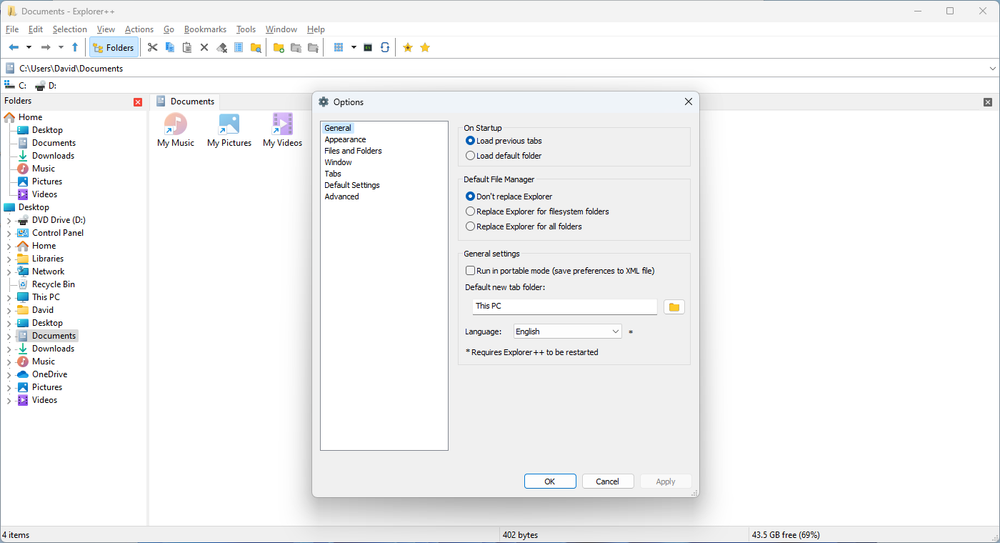Open the Bookmarks menu
This screenshot has width=1000, height=543.
205,29
